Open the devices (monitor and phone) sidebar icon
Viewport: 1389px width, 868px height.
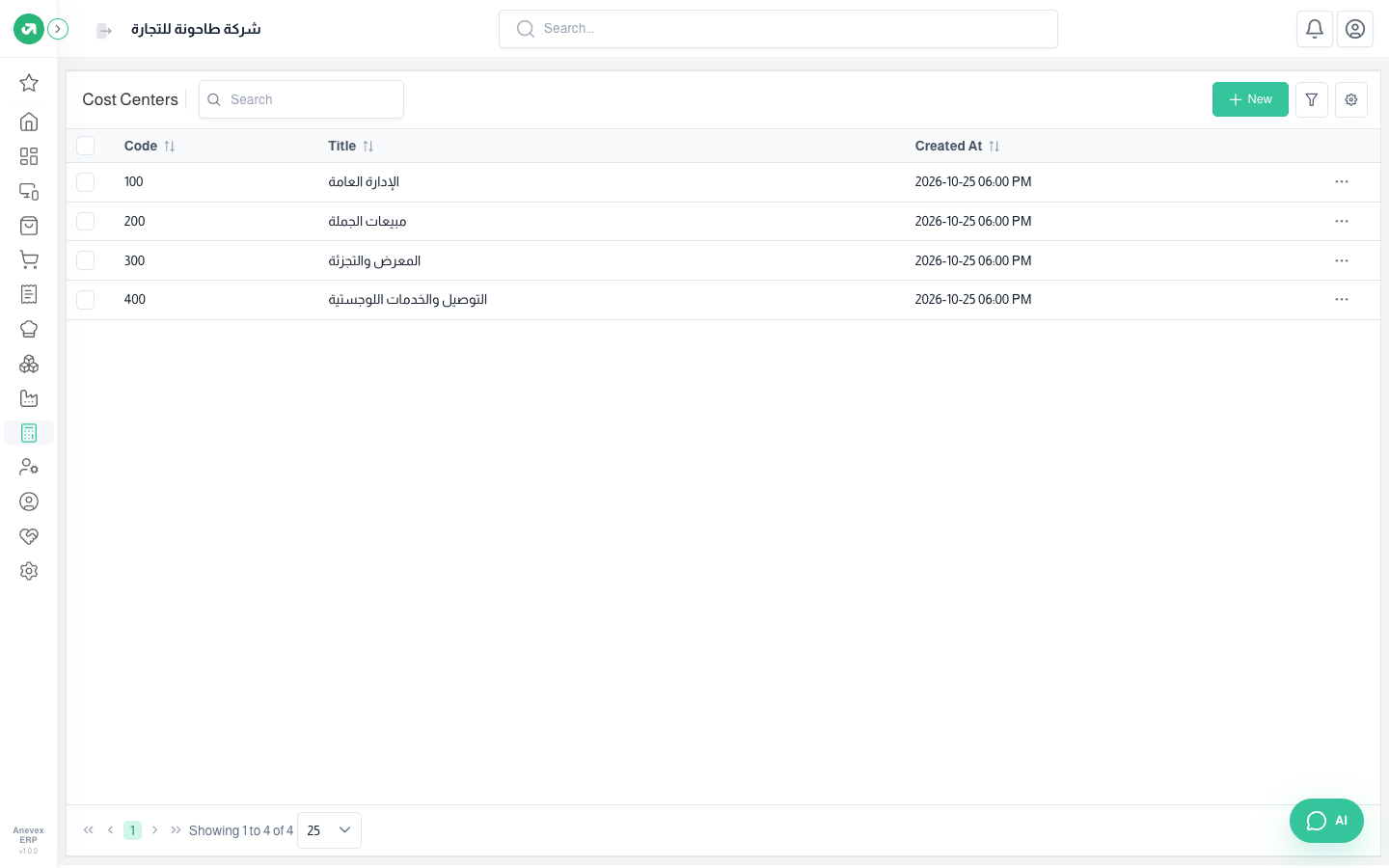pos(29,191)
